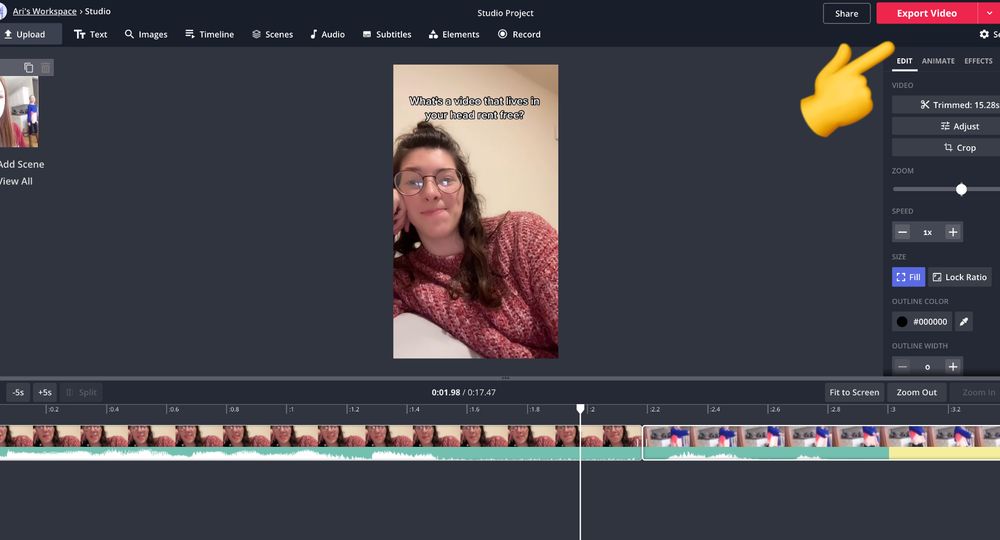
Task: Click the Trimmed scissors button
Action: click(x=958, y=105)
